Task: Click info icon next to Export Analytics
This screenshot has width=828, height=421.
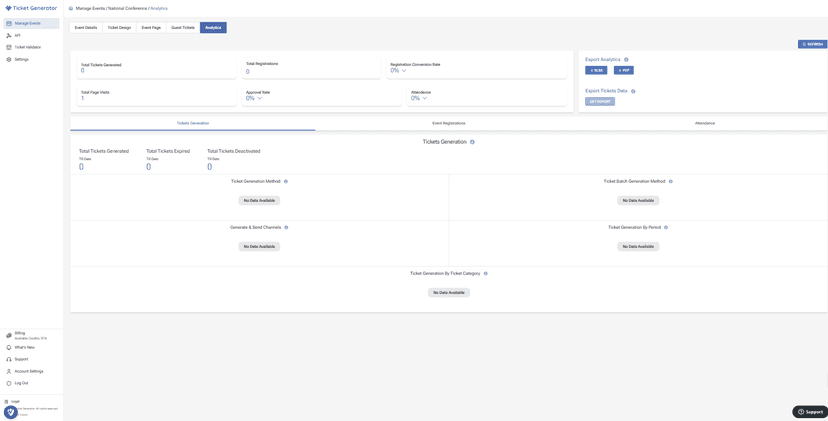Action: [x=626, y=60]
